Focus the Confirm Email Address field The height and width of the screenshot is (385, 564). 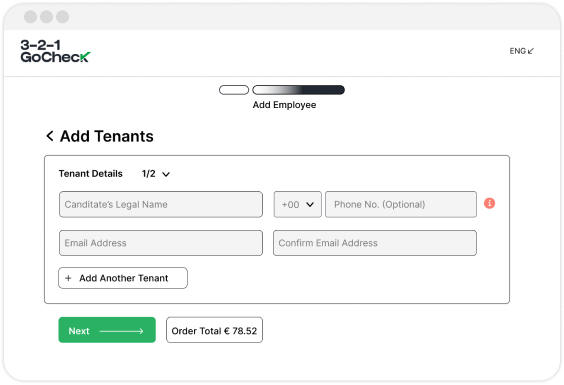[x=375, y=243]
